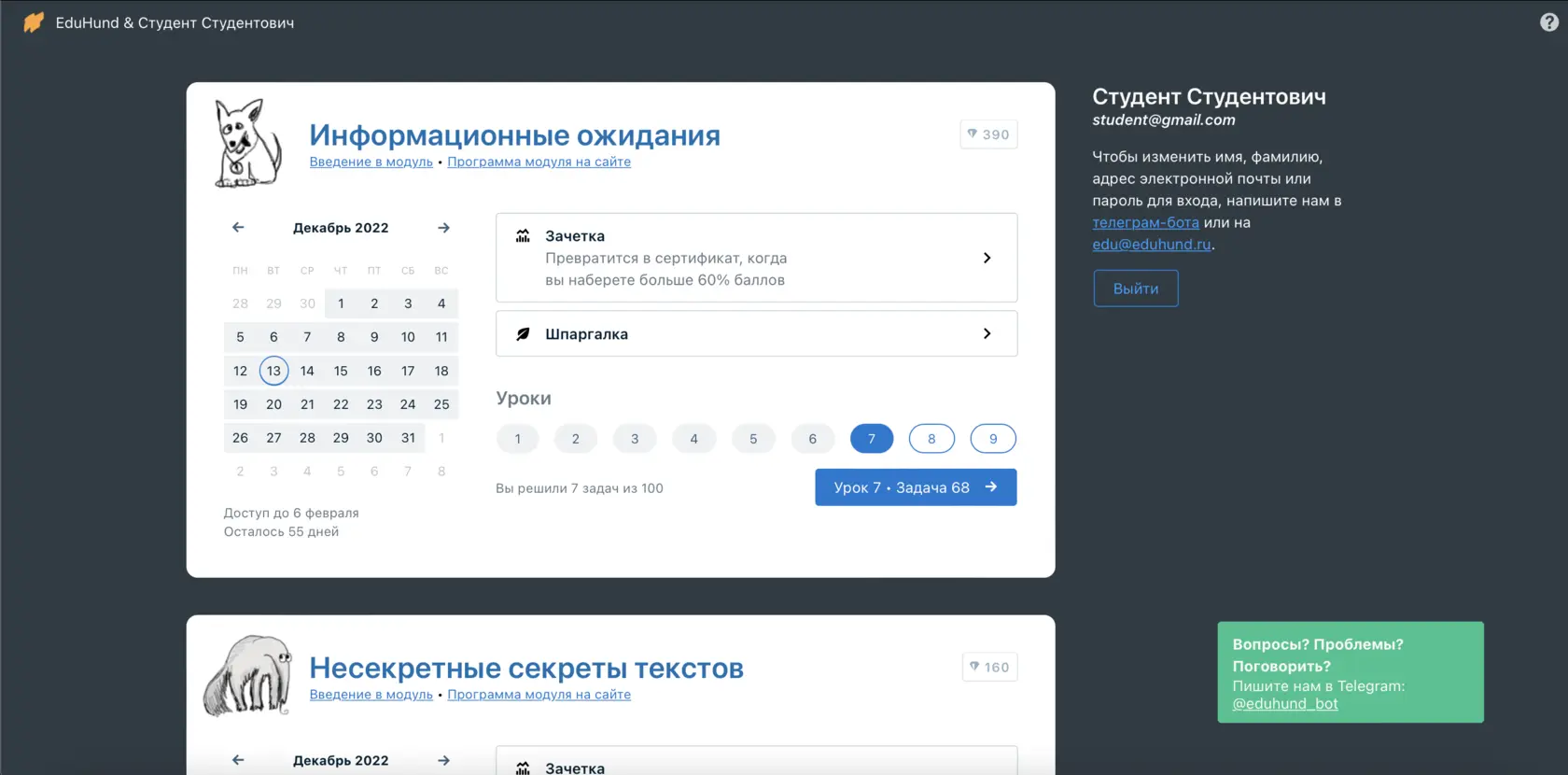
Task: Open Введение в модуль link of Информационные ожидания
Action: coord(371,162)
